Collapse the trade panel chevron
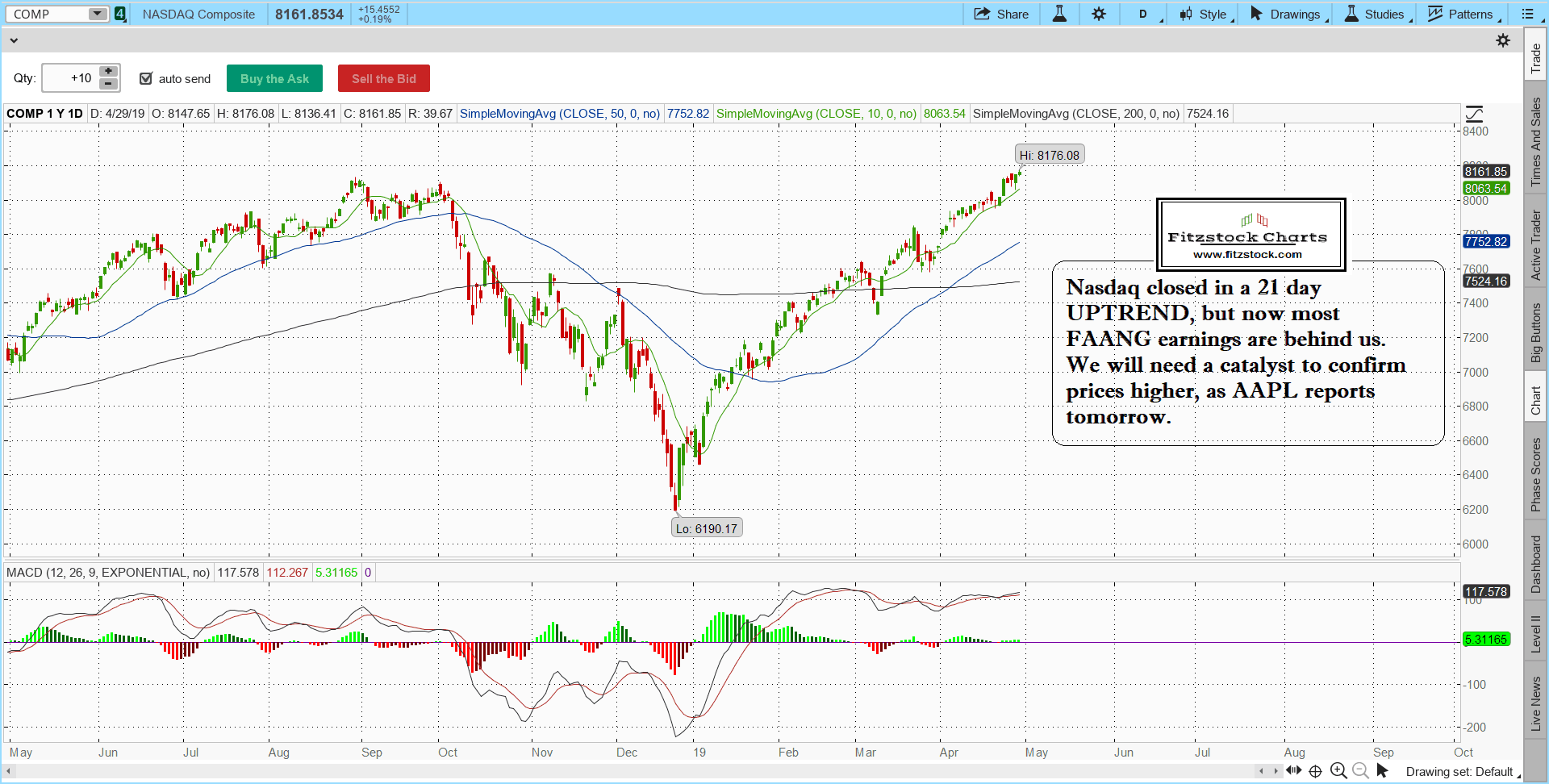 click(13, 40)
